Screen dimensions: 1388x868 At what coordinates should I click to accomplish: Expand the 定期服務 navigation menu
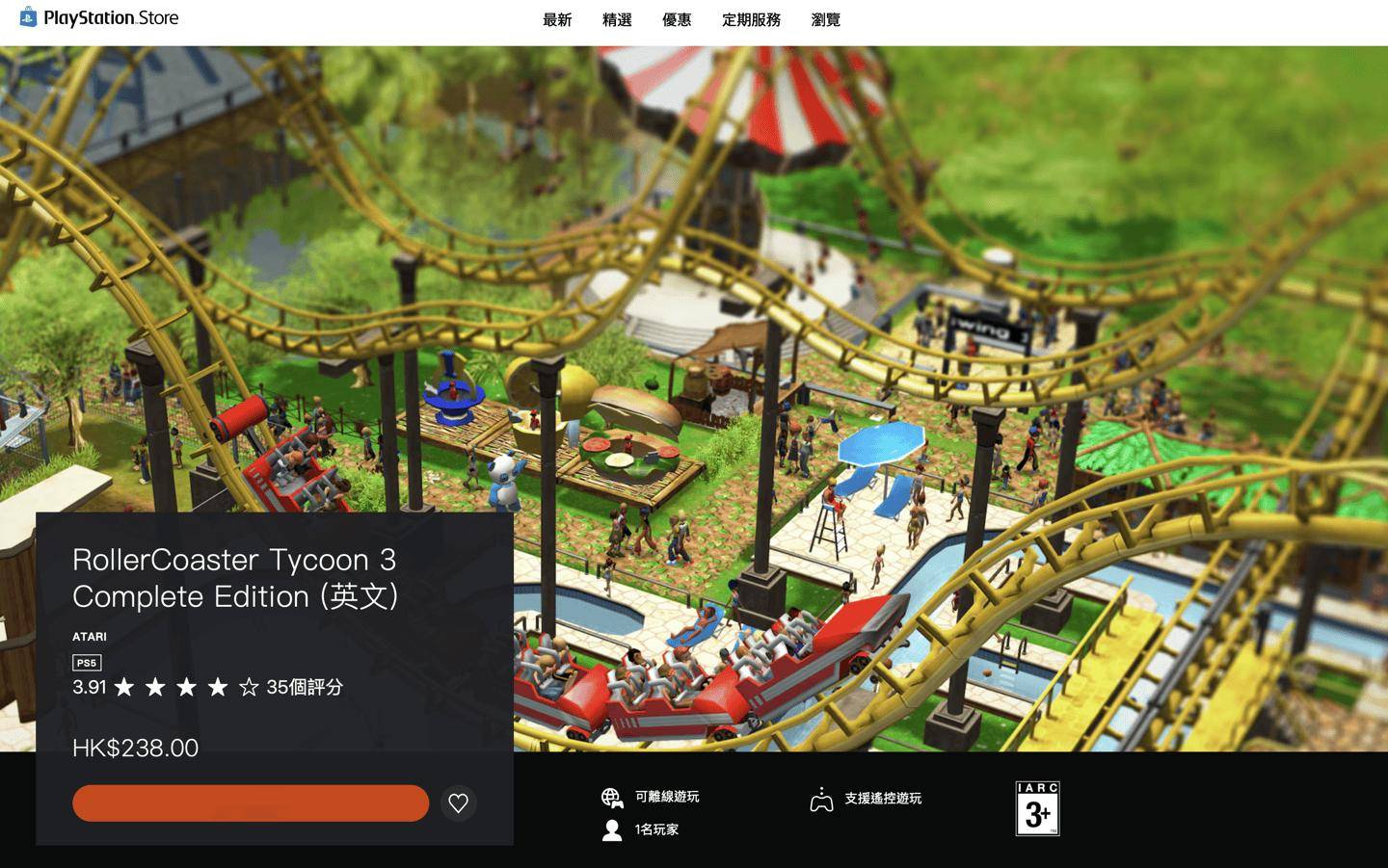pyautogui.click(x=751, y=19)
